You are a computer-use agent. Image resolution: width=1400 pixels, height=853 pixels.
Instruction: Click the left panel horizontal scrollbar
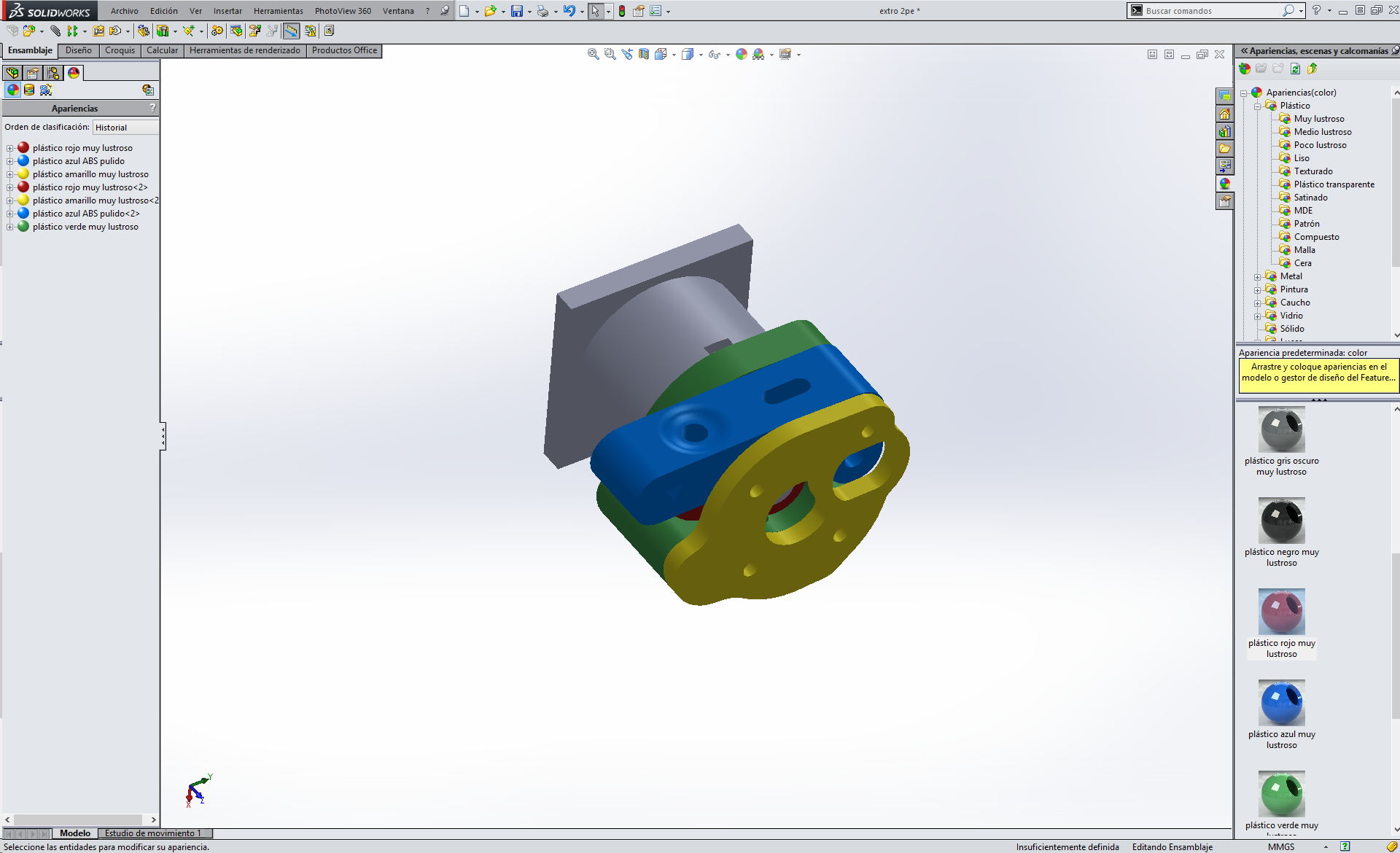point(80,819)
